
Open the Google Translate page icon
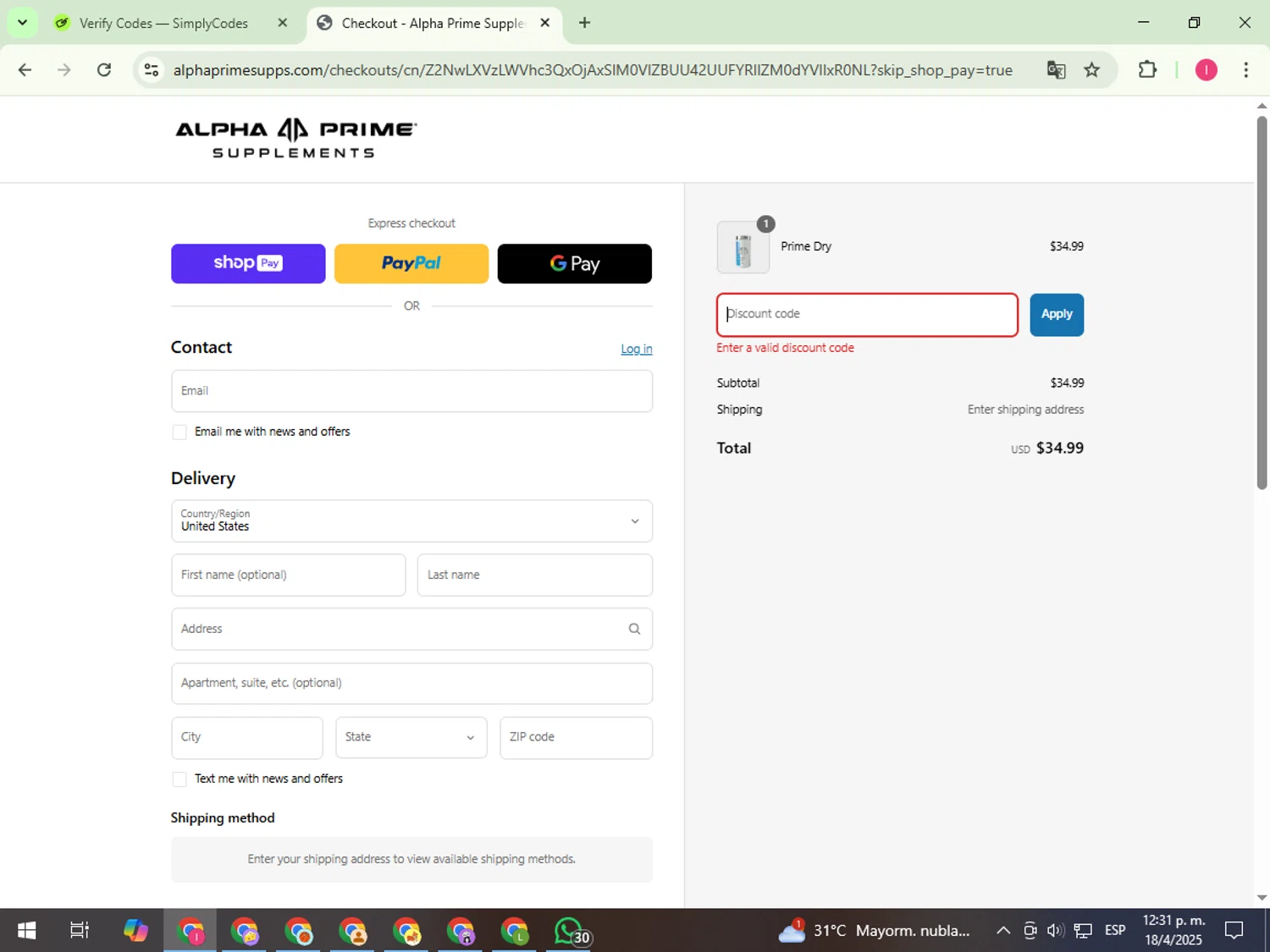click(x=1056, y=70)
